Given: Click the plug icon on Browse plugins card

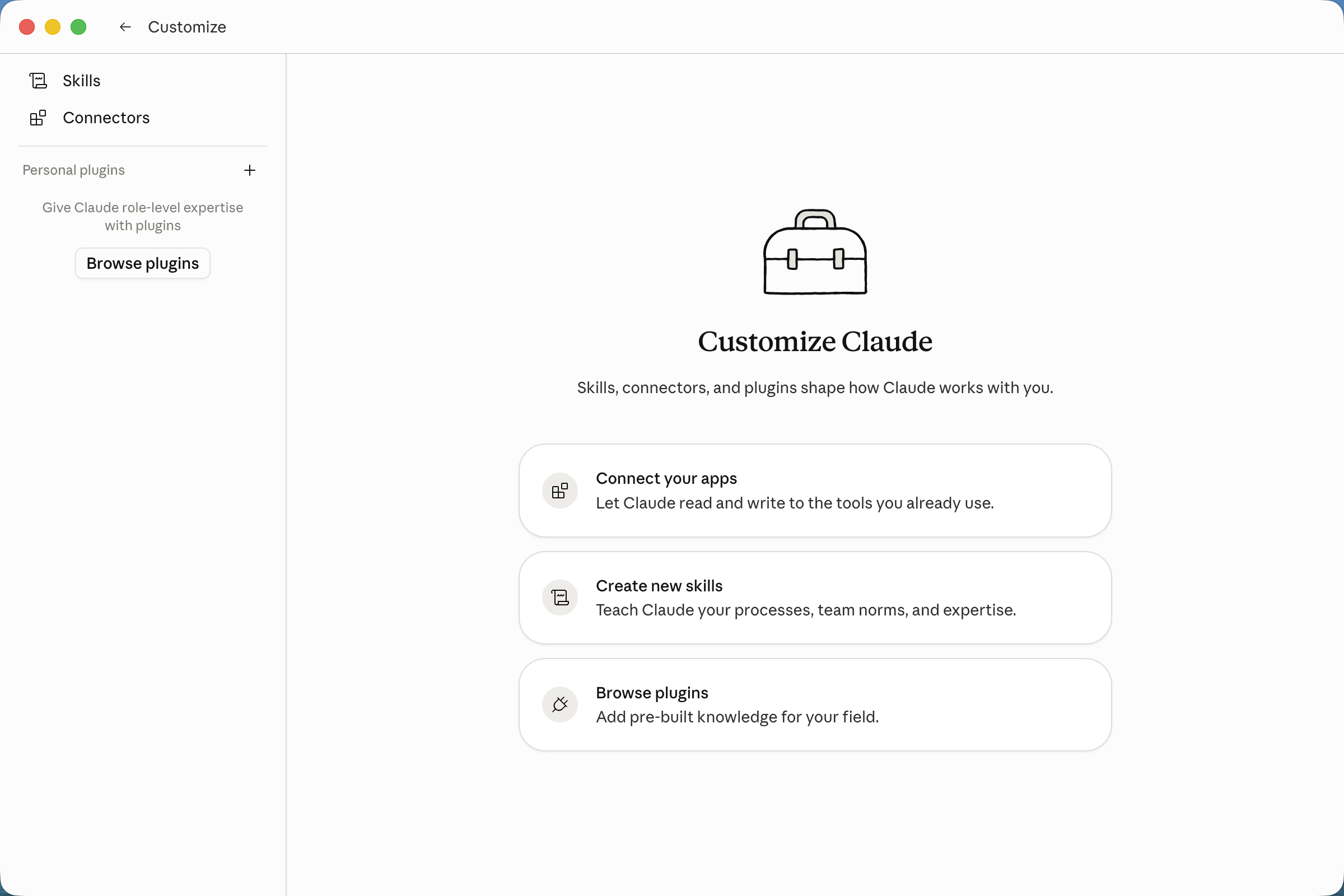Looking at the screenshot, I should pyautogui.click(x=560, y=704).
